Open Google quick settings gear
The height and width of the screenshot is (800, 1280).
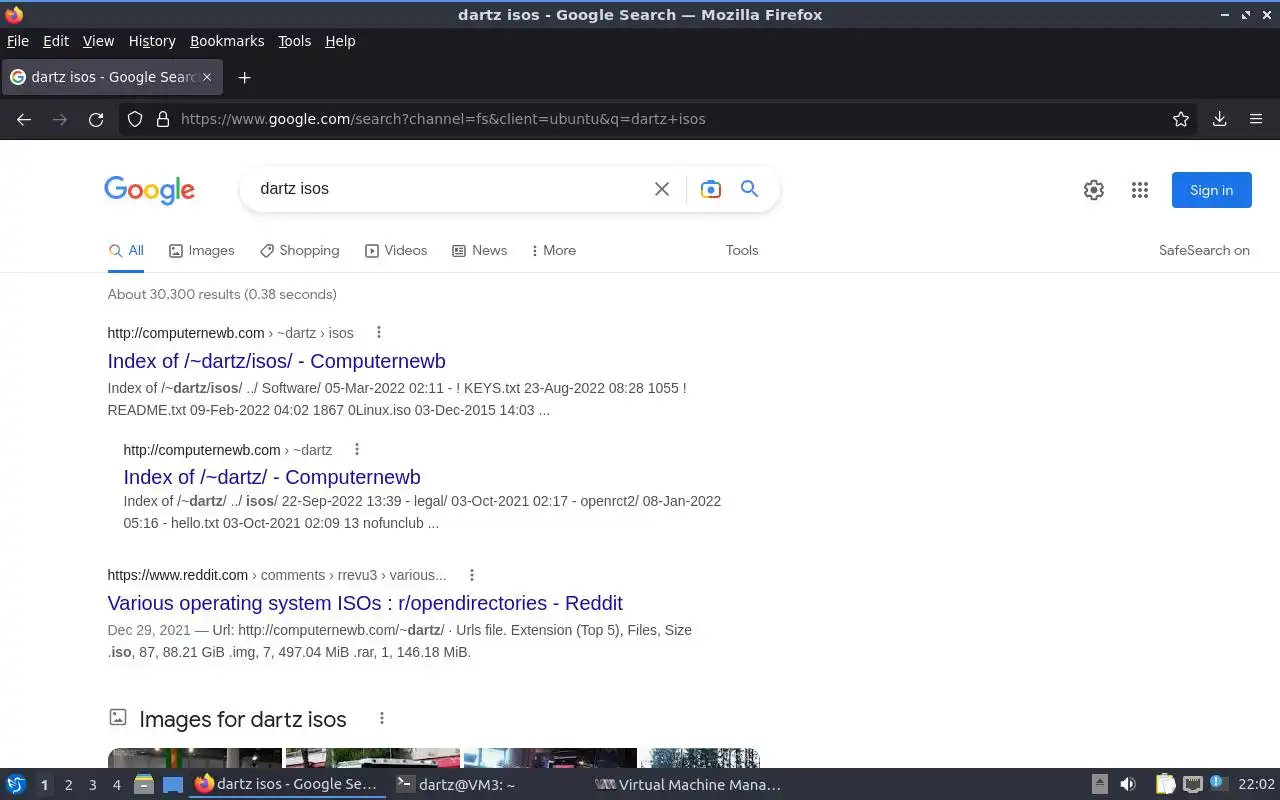(x=1094, y=190)
